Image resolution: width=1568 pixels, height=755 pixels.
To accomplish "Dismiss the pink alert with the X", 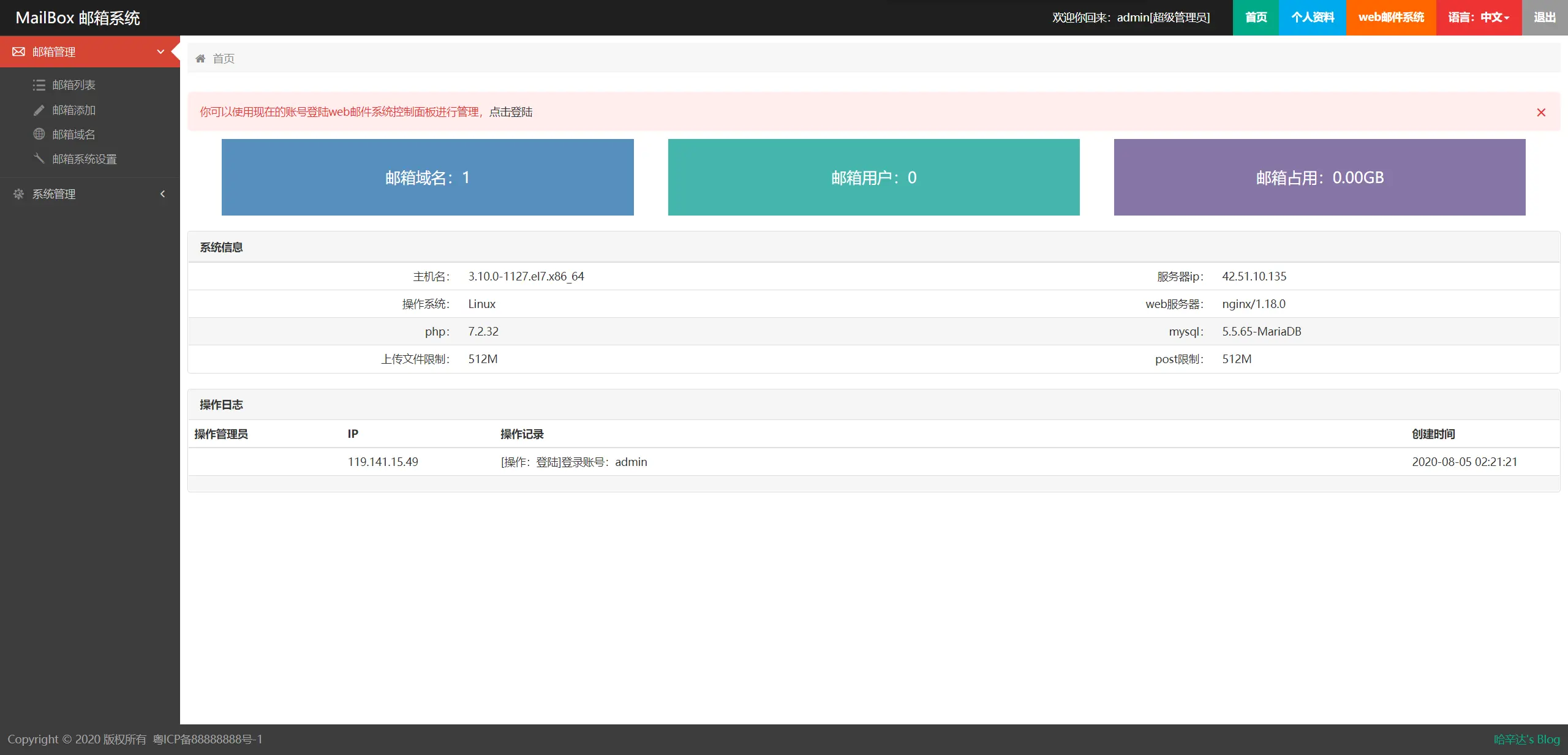I will pyautogui.click(x=1541, y=113).
